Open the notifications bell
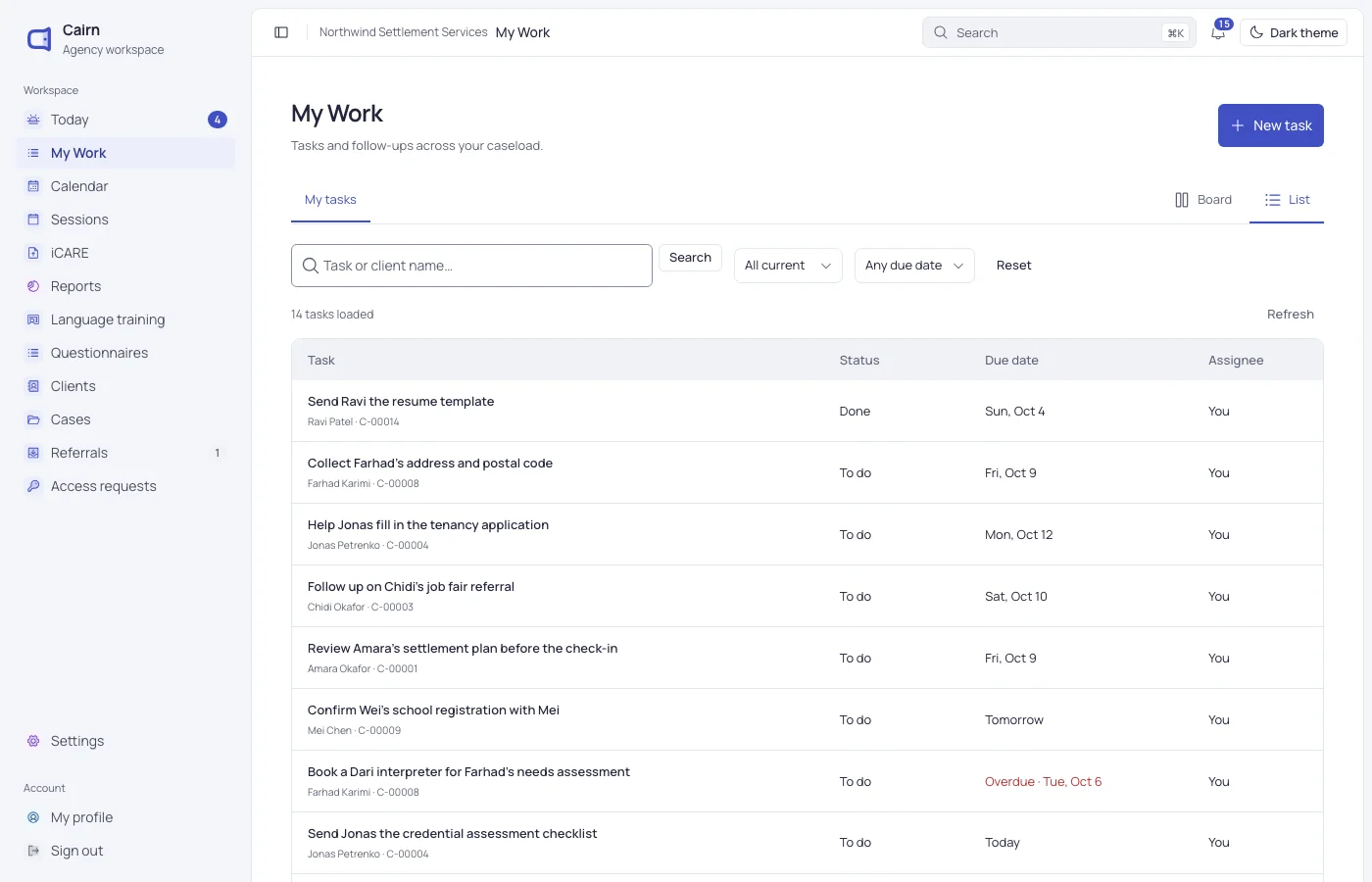Screen dimensions: 1372x882 point(1218,32)
